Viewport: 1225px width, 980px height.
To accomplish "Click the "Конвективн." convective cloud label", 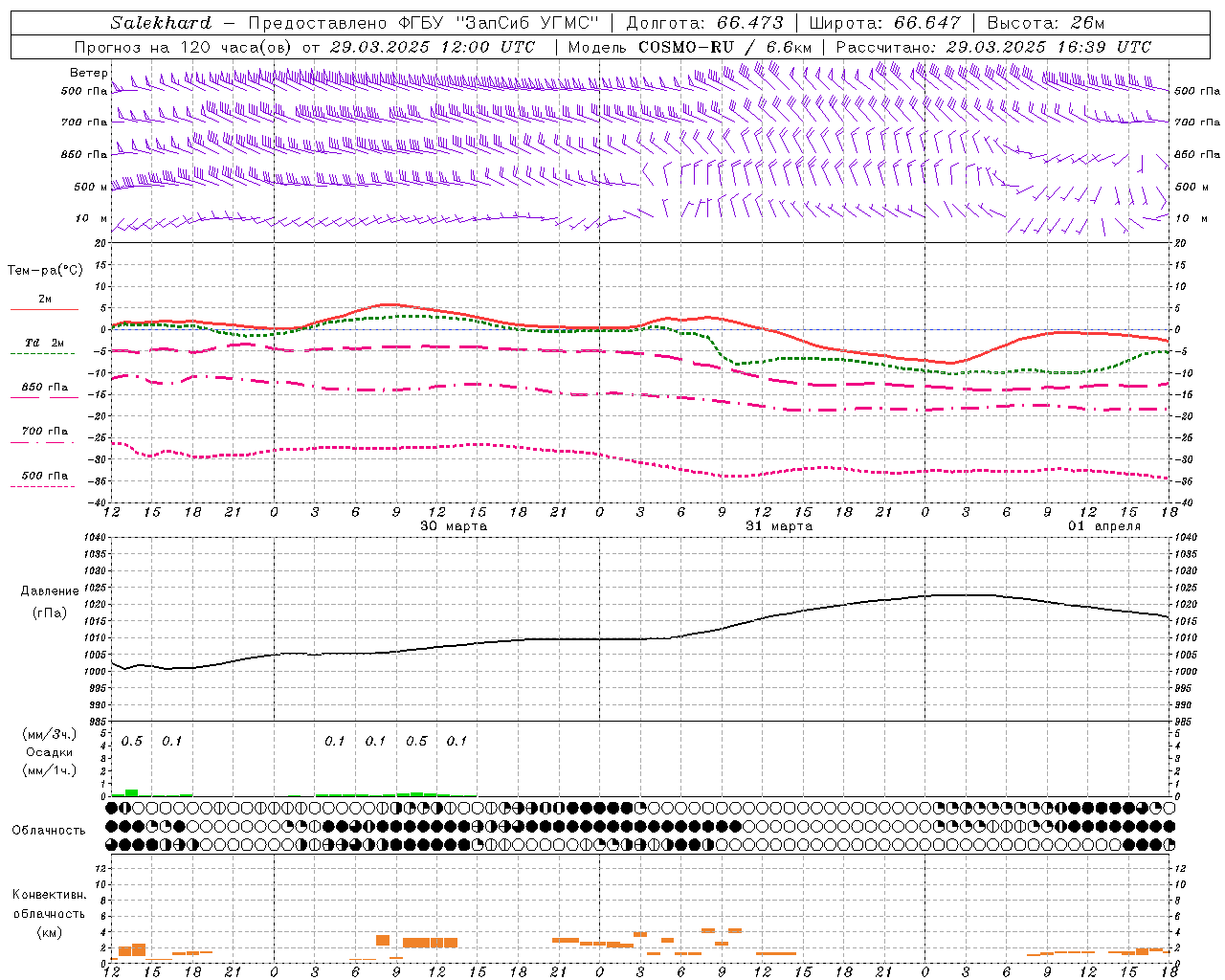I will click(50, 895).
